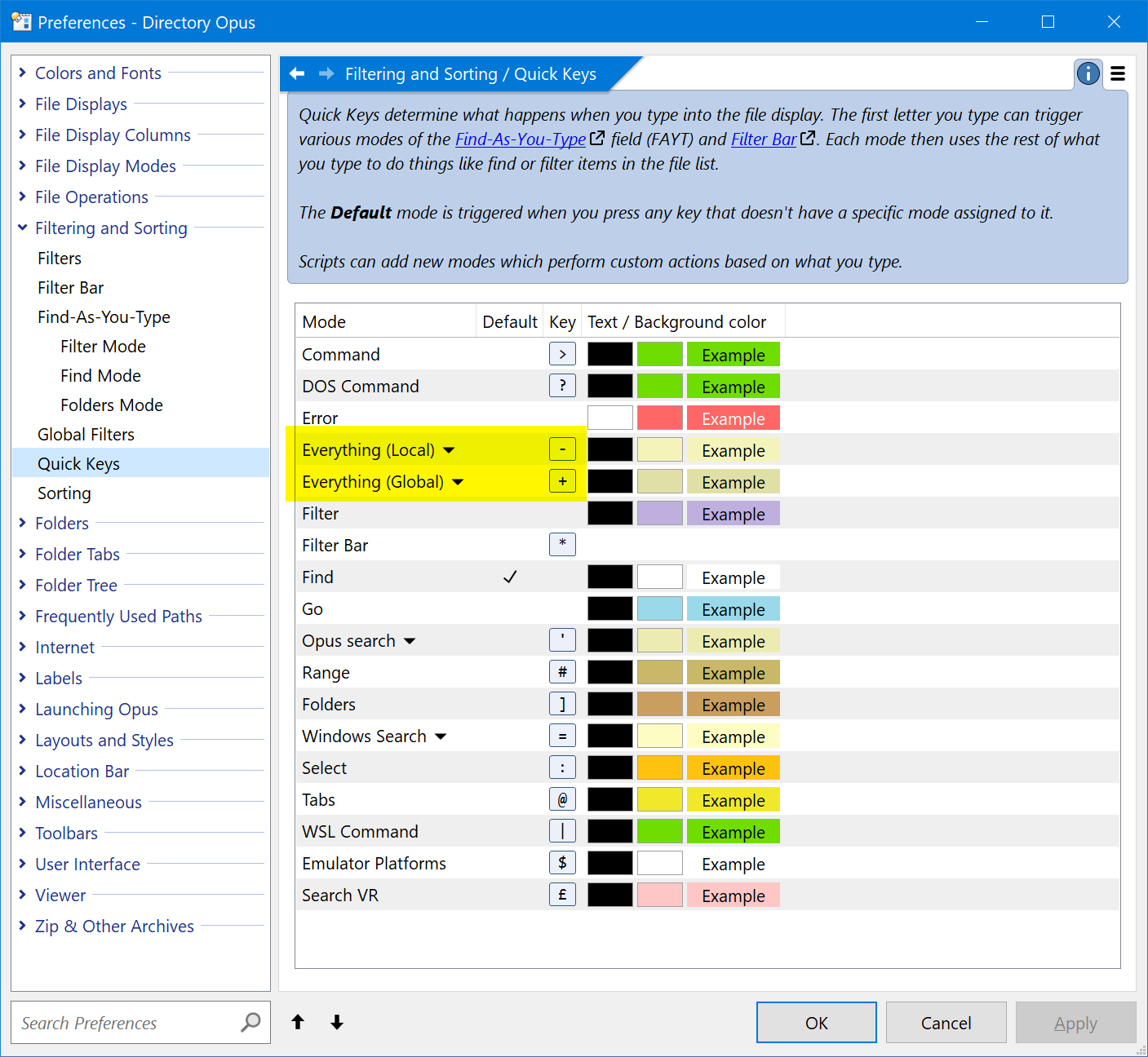Collapse the Filtering and Sorting category
The height and width of the screenshot is (1057, 1148).
coord(23,228)
